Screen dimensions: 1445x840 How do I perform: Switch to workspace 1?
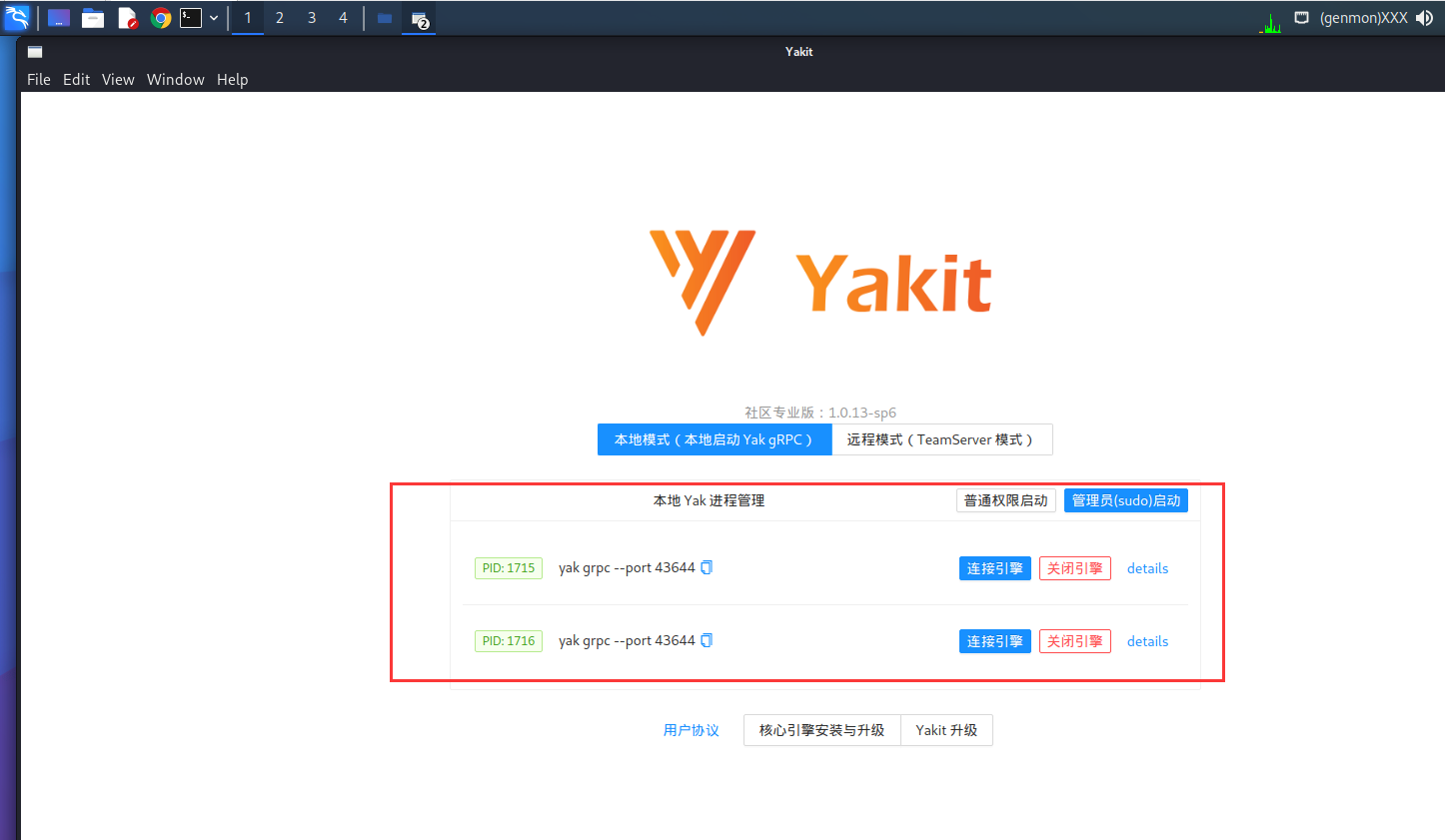pos(248,18)
